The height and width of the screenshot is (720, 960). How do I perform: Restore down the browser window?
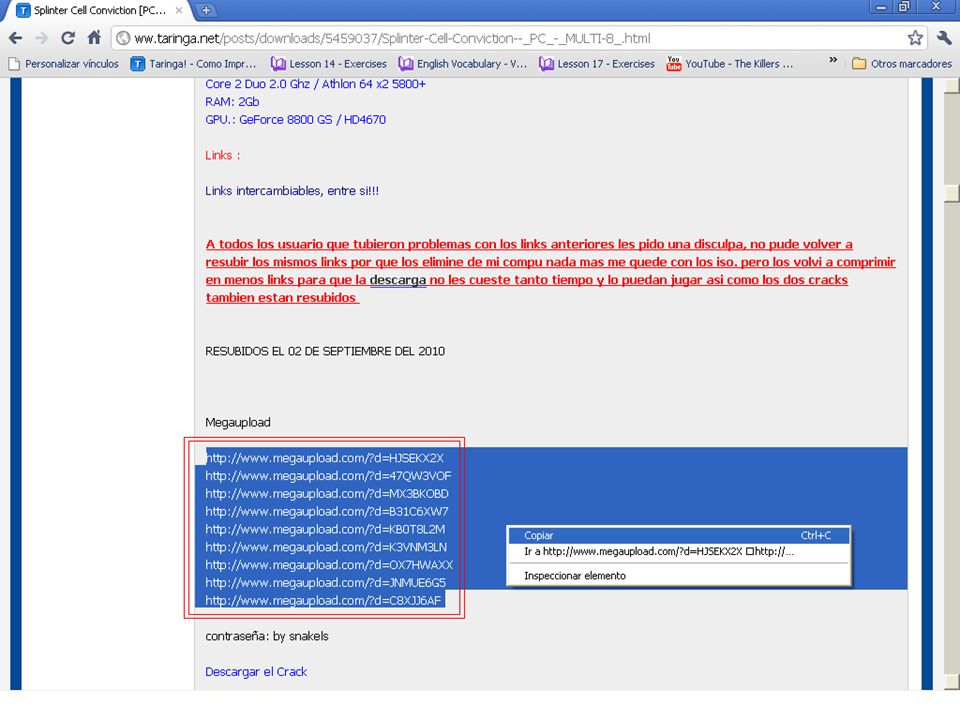(x=904, y=7)
